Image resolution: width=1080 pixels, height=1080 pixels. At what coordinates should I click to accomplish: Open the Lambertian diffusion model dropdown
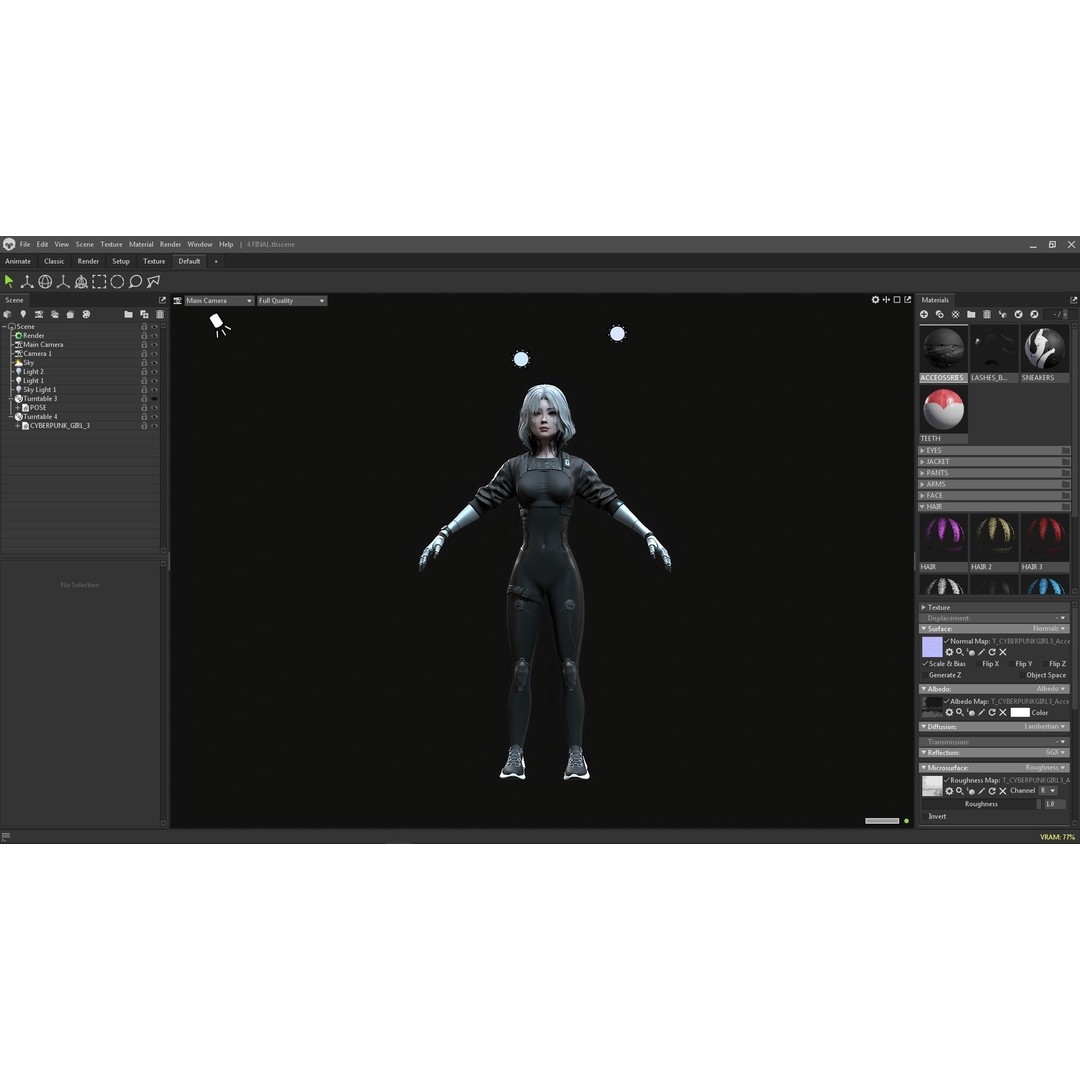[1045, 727]
